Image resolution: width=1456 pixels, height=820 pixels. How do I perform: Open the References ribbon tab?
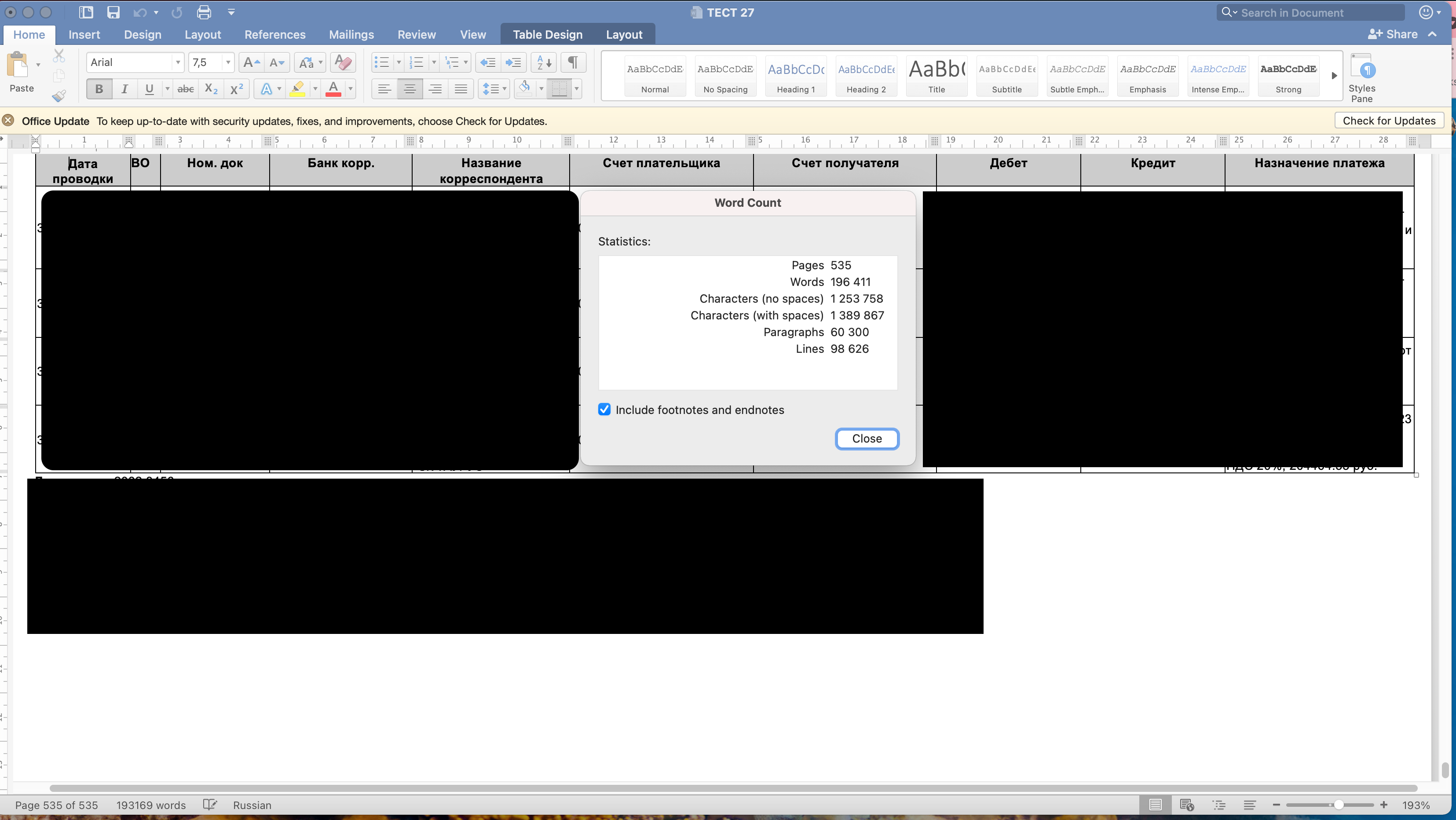274,34
